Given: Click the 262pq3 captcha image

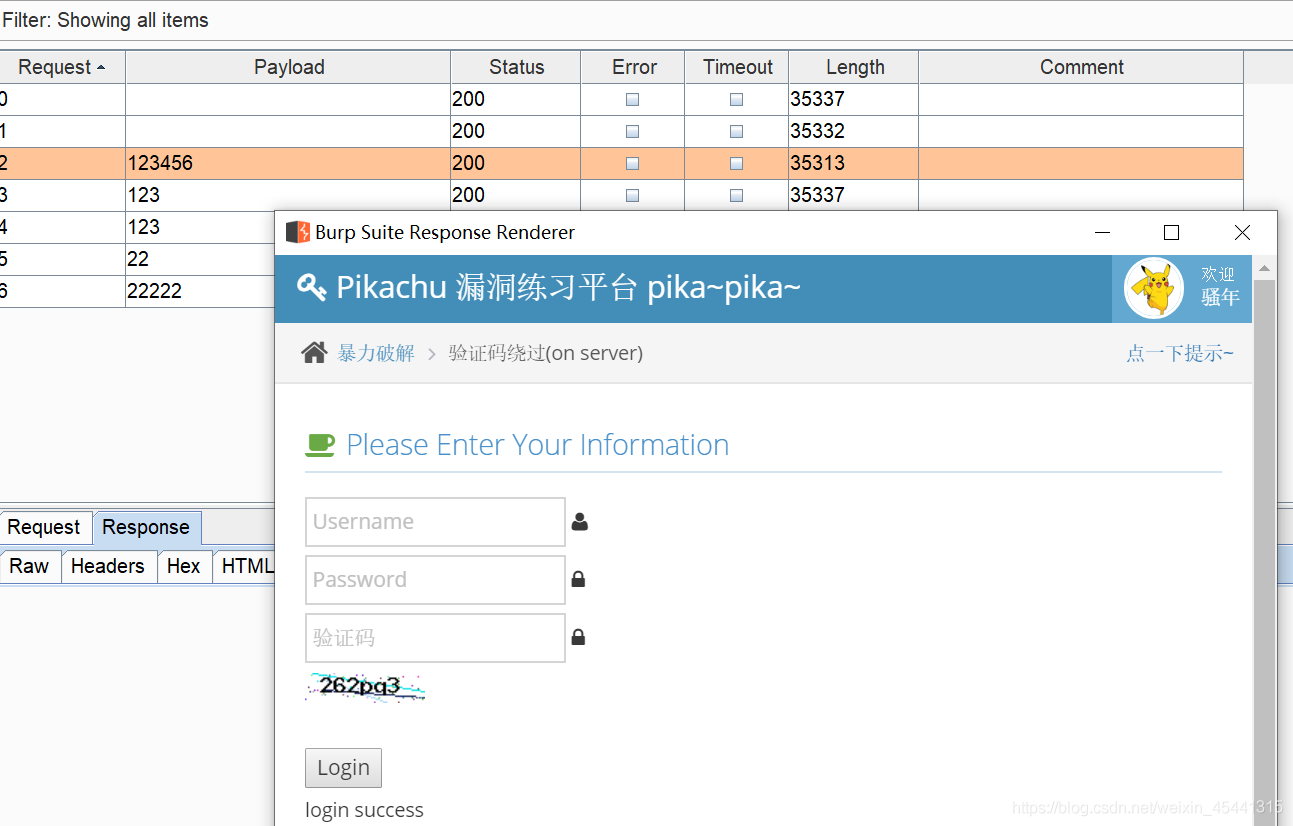Looking at the screenshot, I should tap(366, 687).
